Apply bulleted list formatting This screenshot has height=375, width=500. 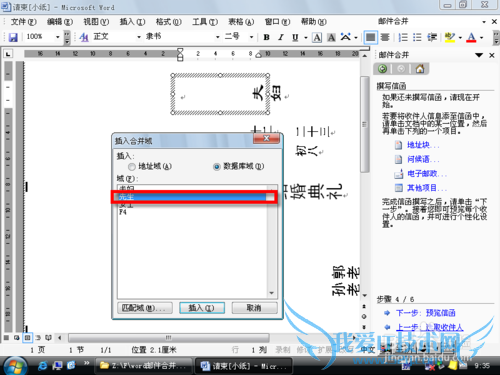(417, 37)
